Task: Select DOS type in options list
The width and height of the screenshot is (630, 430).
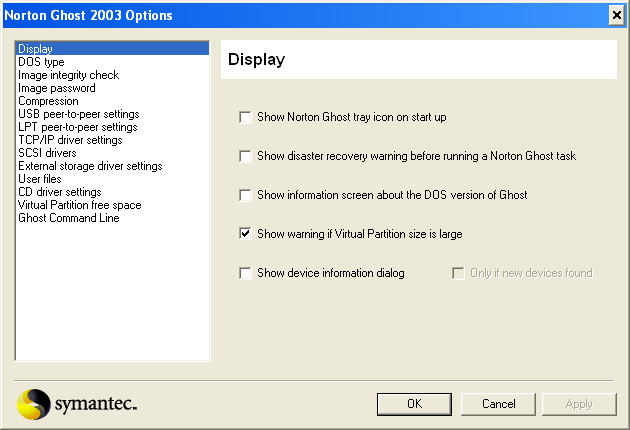Action: 41,62
